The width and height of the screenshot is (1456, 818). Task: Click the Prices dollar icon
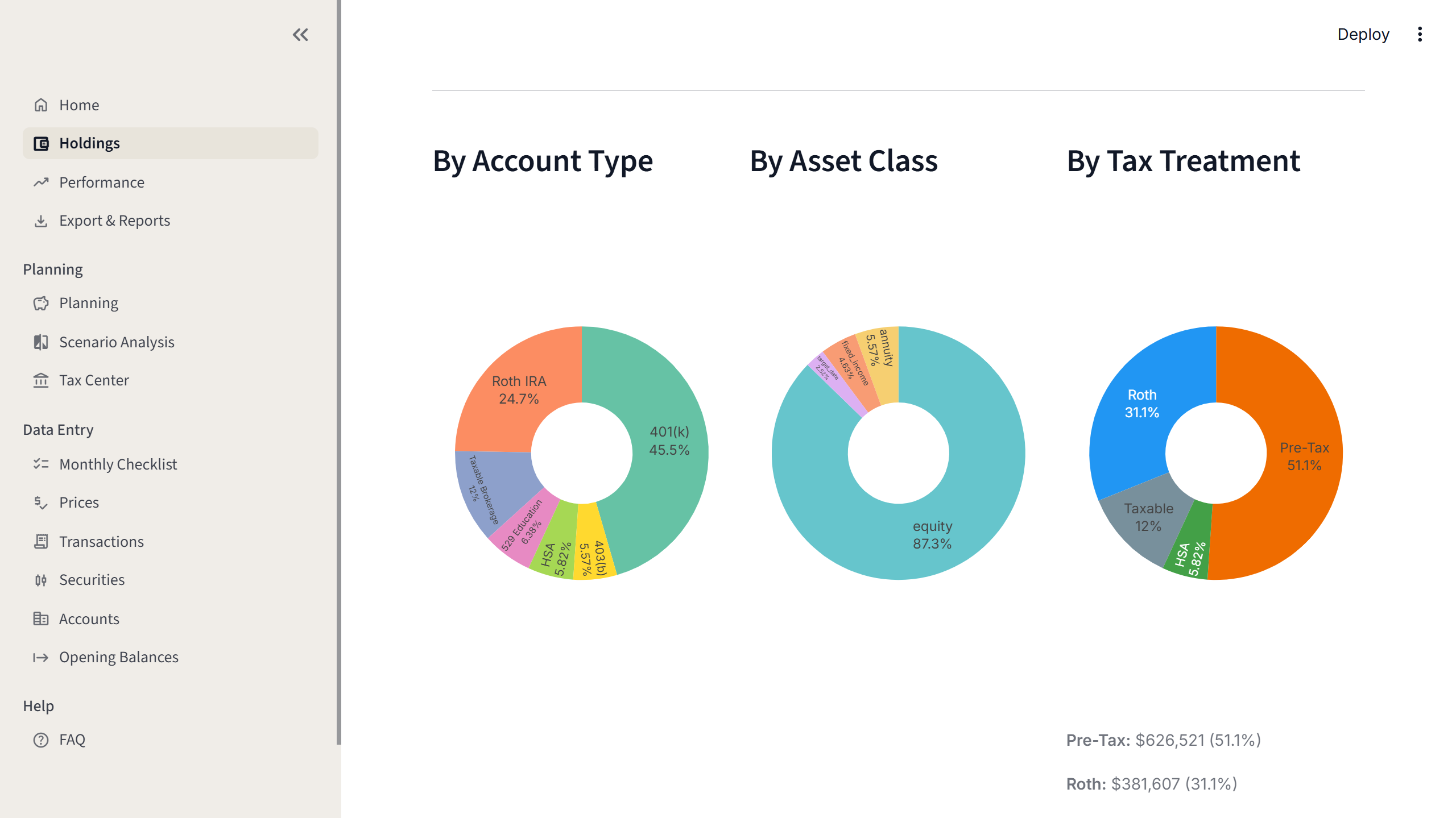[40, 503]
